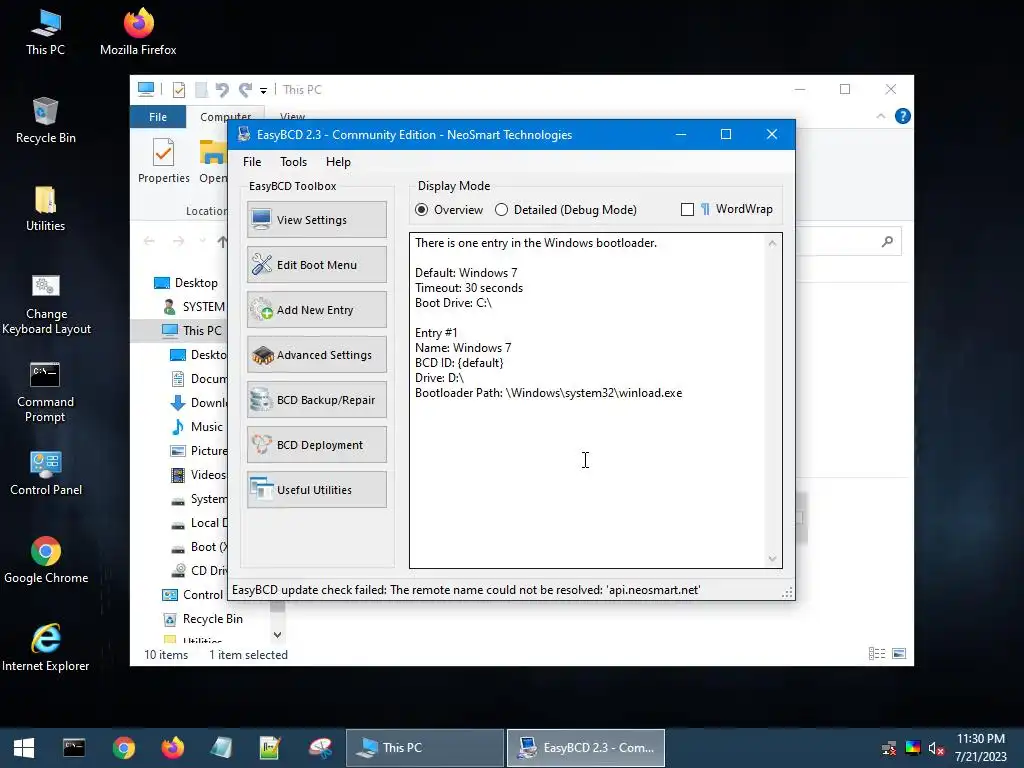Screen dimensions: 1024x768
Task: Collapse the Explorer ribbon with the chevron
Action: tap(880, 116)
